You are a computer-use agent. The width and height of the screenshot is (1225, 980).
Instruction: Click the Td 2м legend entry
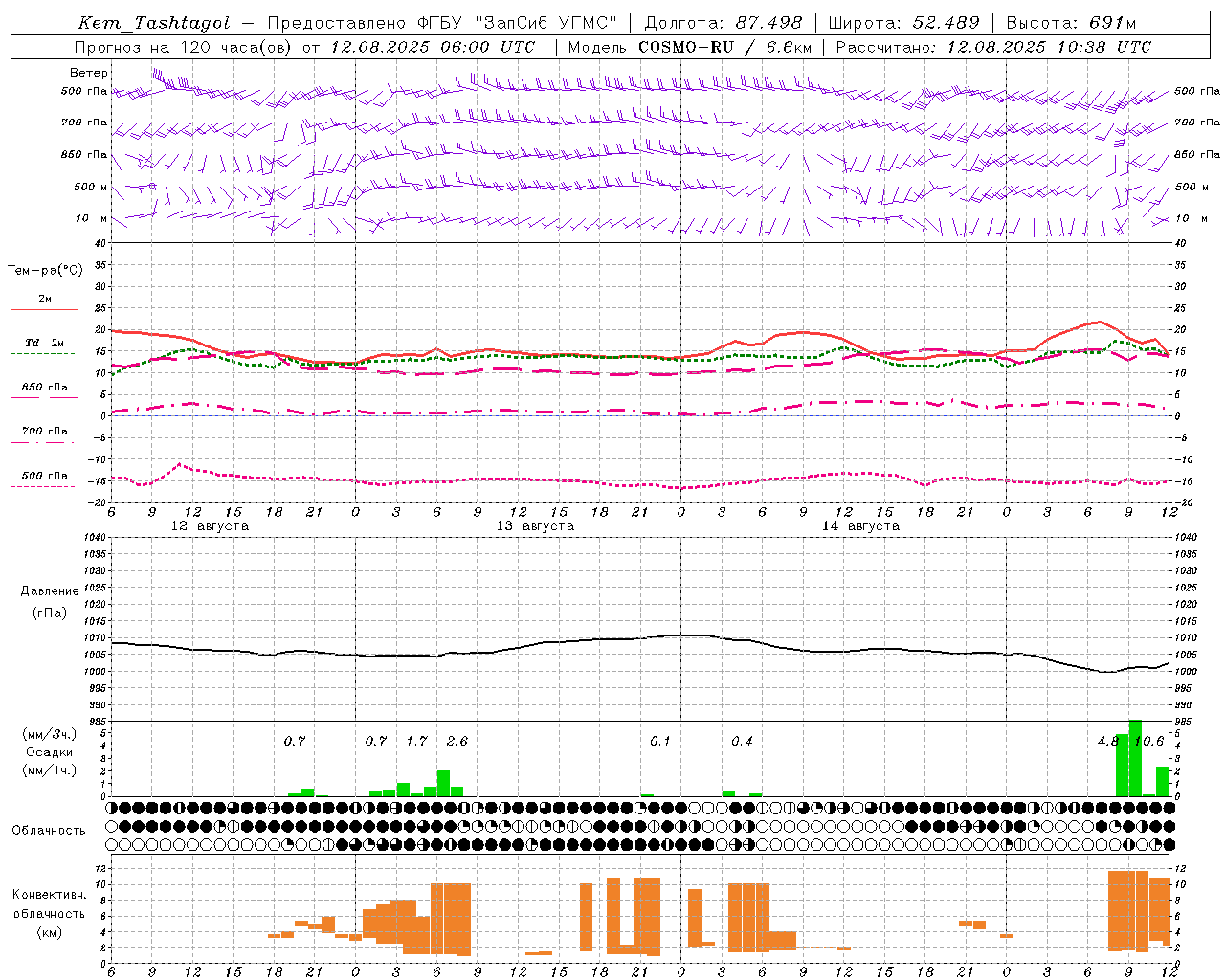(44, 343)
